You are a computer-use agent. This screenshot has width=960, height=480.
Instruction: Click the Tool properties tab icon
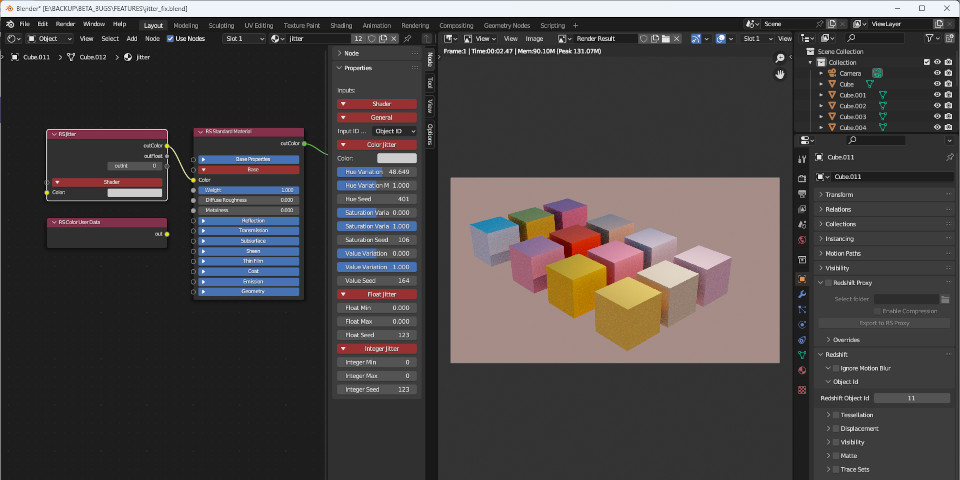point(802,160)
